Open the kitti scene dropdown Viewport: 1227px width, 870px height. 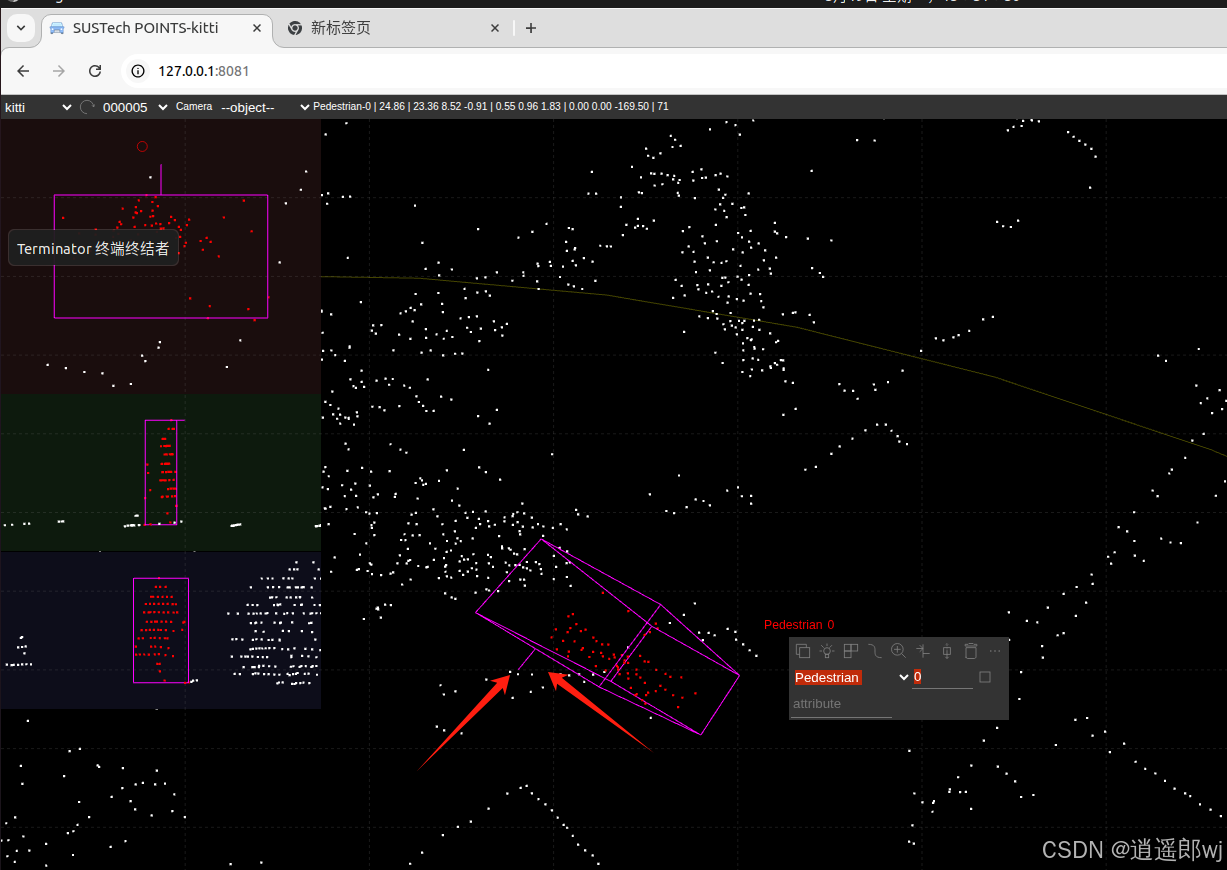point(38,107)
